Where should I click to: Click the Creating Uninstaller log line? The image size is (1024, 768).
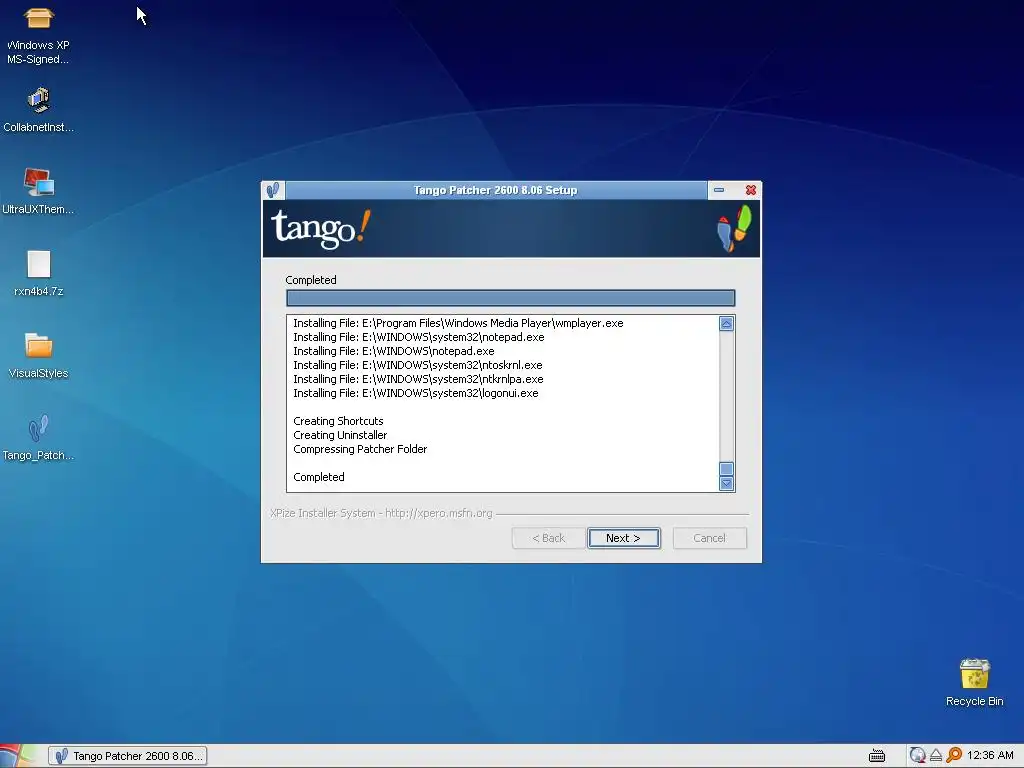(340, 435)
